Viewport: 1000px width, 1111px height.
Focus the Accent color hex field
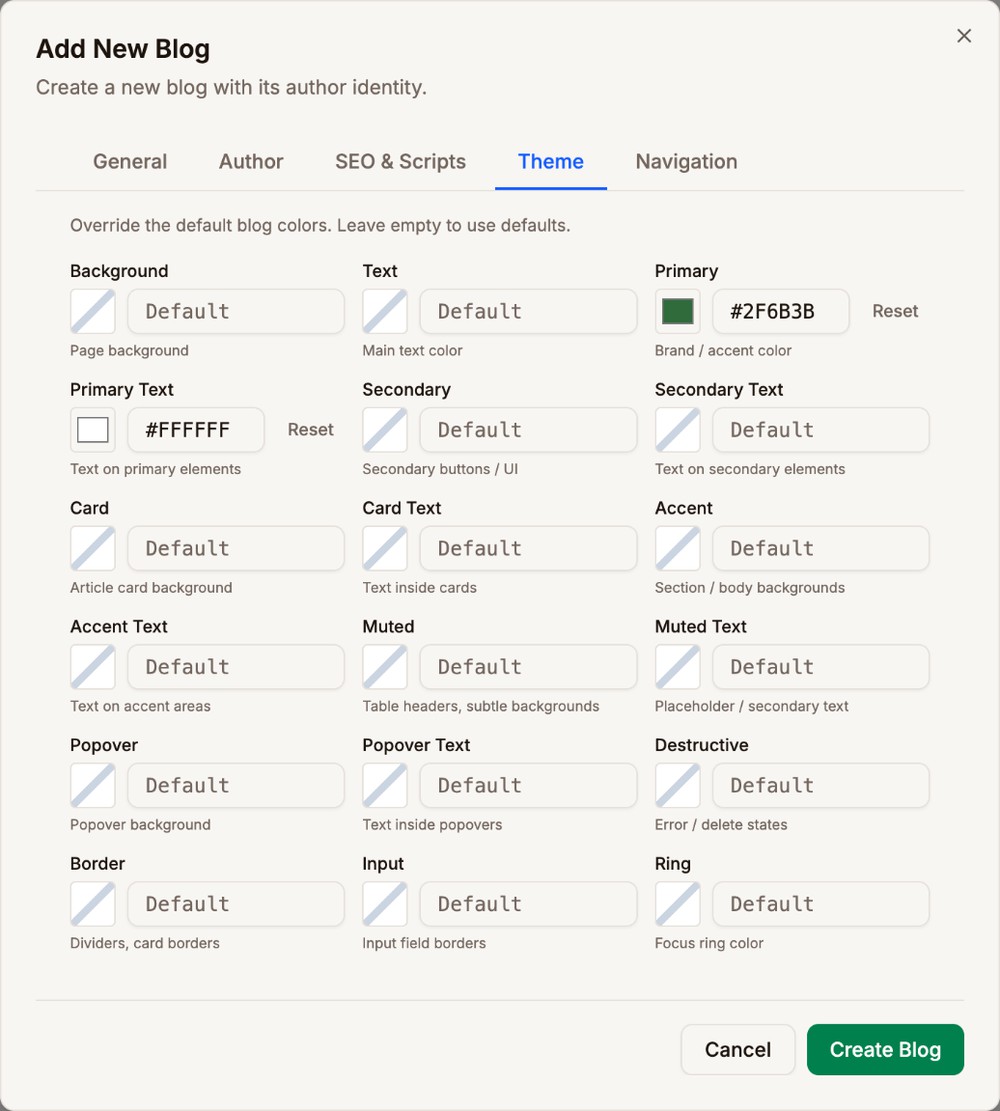[821, 548]
